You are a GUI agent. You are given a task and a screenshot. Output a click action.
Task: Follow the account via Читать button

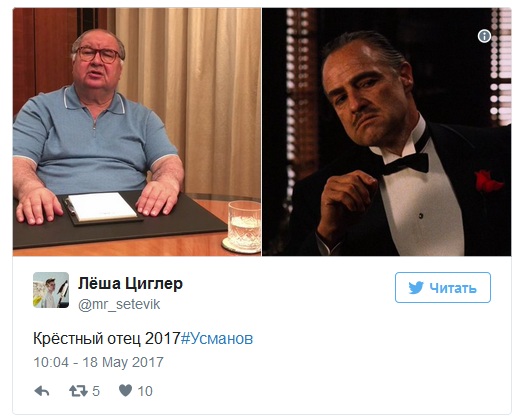coord(443,287)
